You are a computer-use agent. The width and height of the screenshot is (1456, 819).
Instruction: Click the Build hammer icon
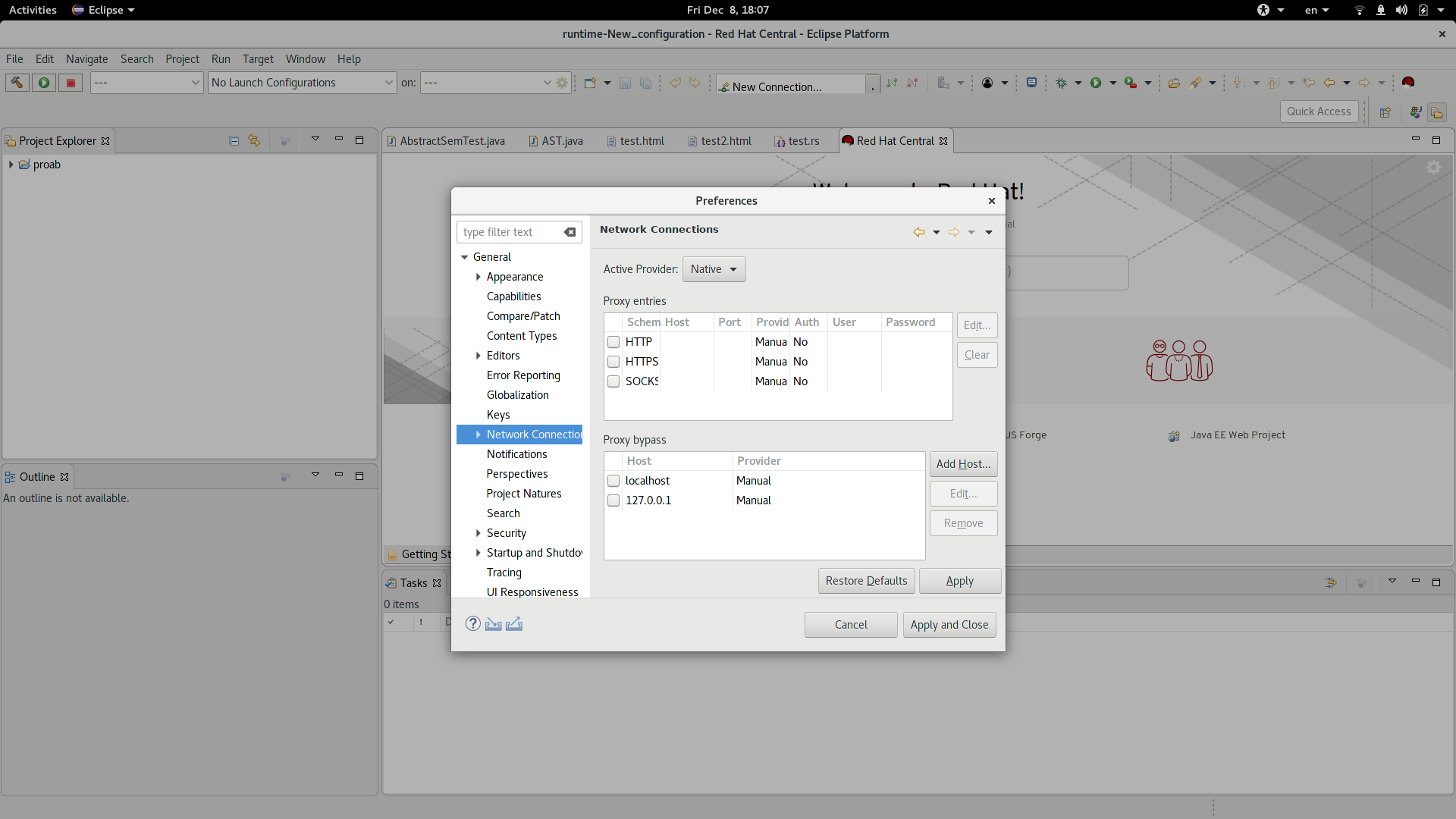tap(17, 83)
